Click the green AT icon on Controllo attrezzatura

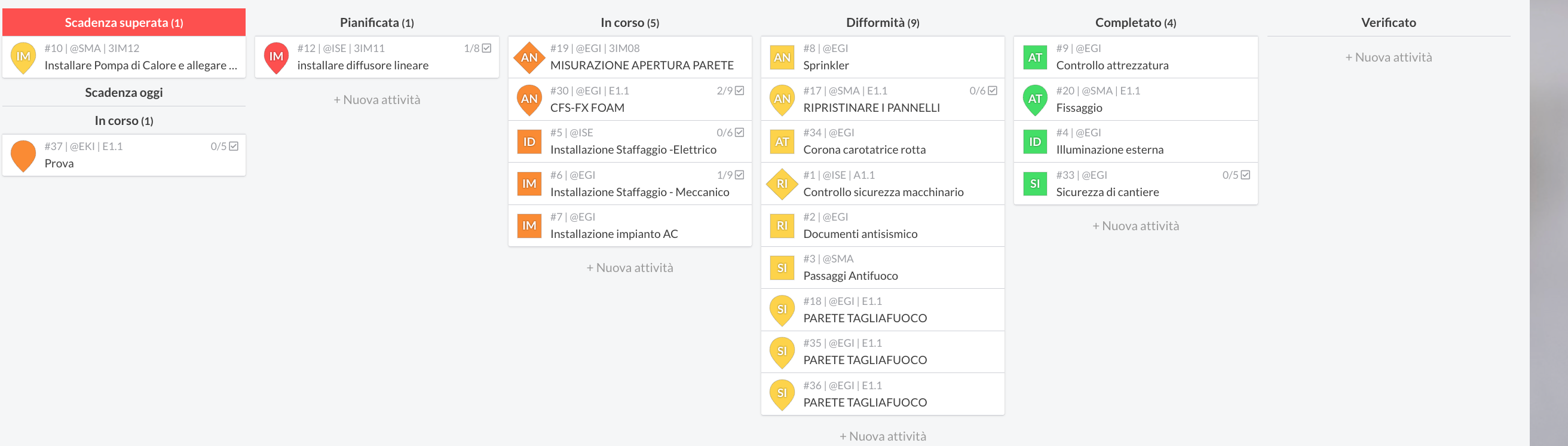point(1035,57)
